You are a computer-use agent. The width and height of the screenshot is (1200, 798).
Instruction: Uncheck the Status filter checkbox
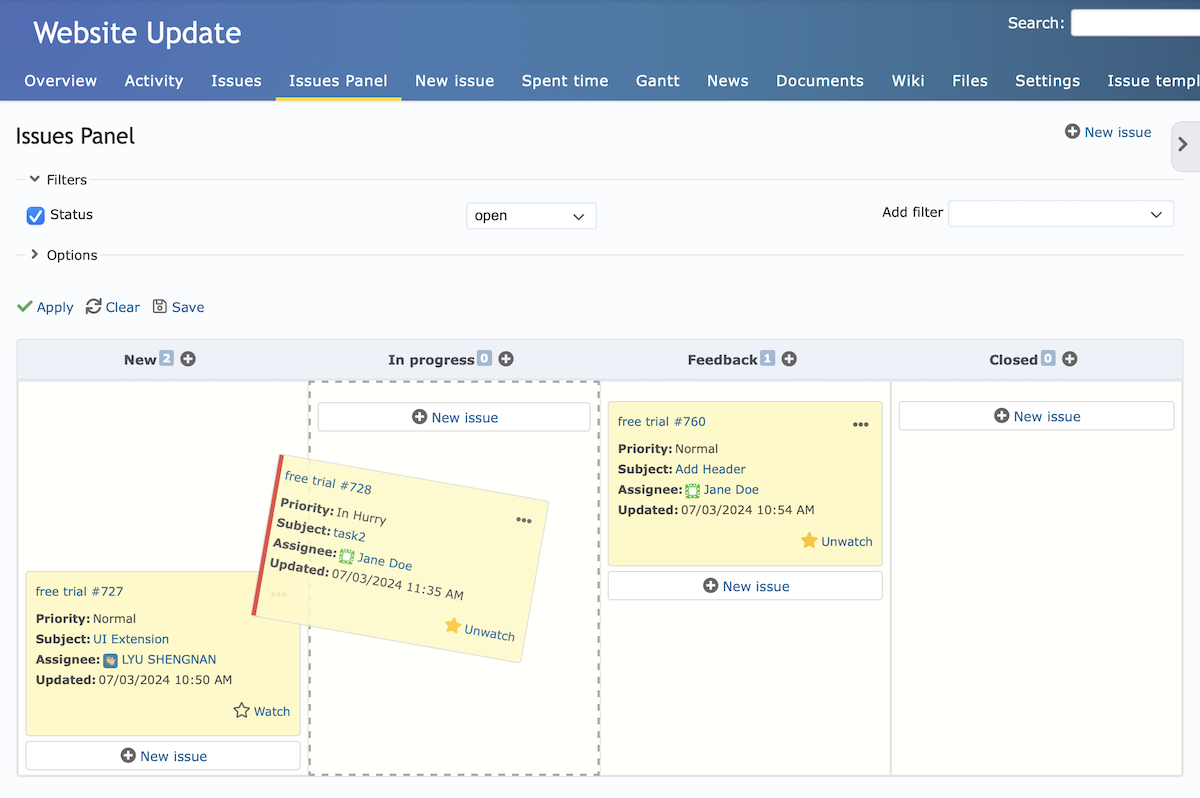33,214
